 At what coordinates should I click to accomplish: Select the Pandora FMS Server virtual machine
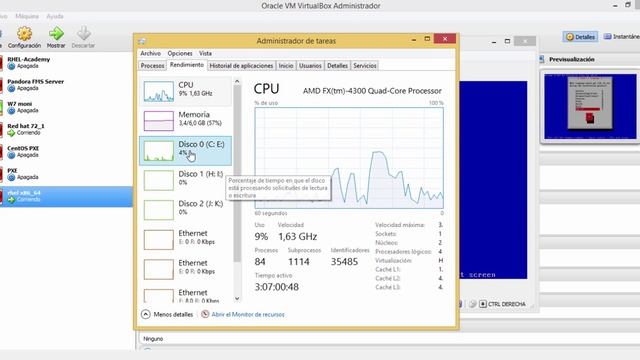pyautogui.click(x=66, y=84)
